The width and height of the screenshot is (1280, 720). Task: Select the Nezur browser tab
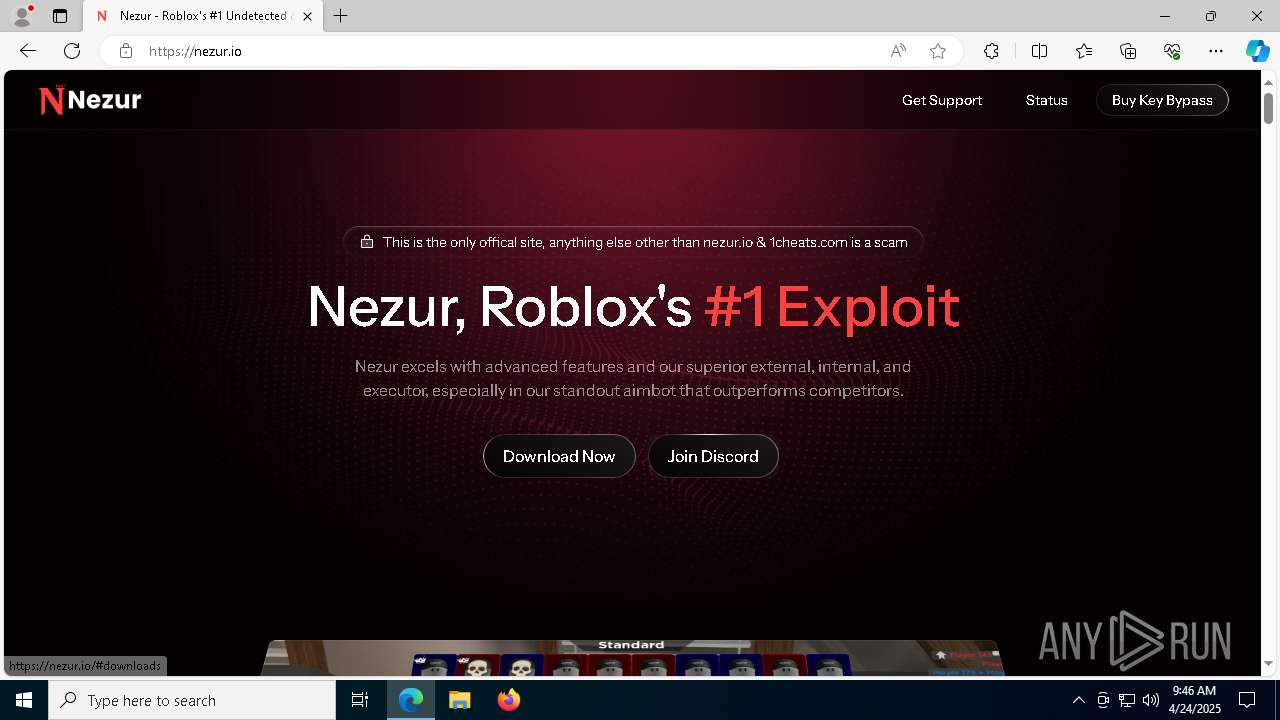(203, 16)
